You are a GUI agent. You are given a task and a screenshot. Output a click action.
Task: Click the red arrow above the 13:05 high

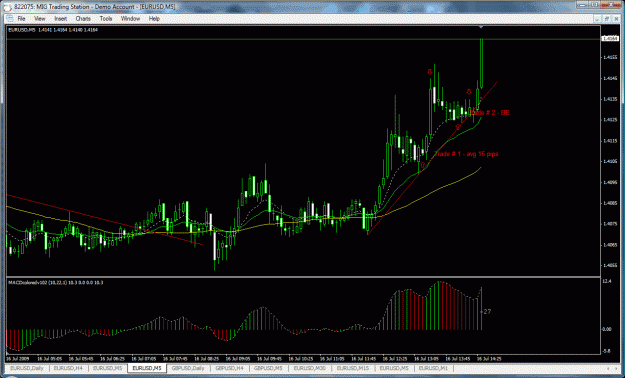point(430,72)
